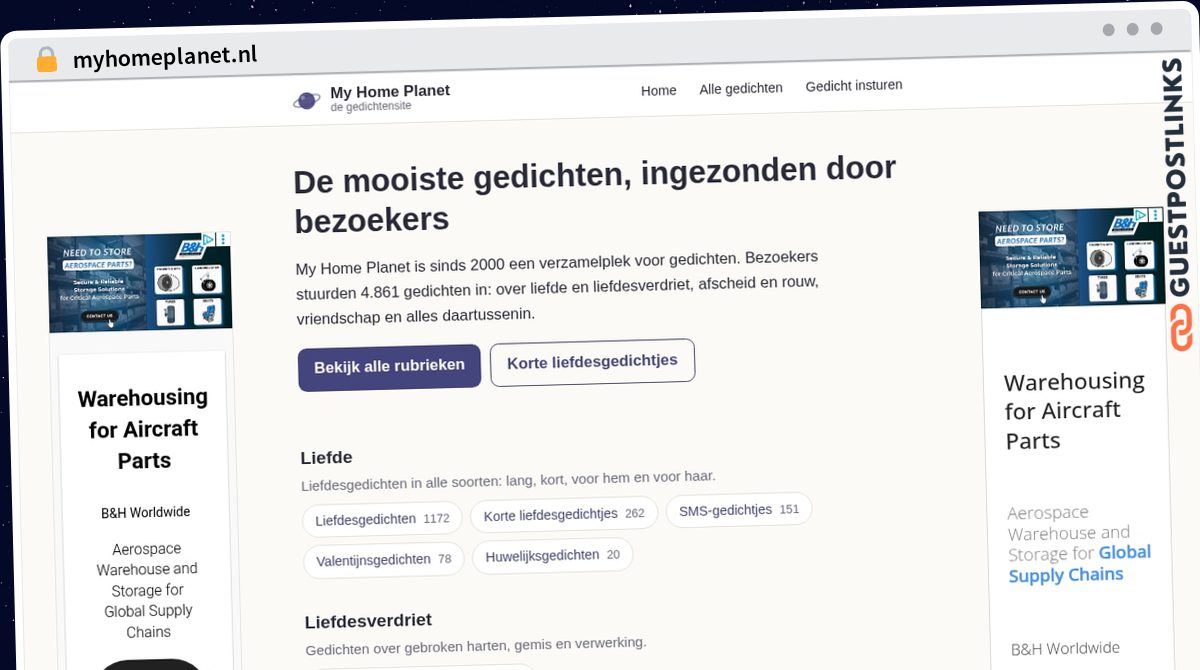This screenshot has height=670, width=1200.
Task: Click the de gedichtensite tagline
Action: click(371, 106)
